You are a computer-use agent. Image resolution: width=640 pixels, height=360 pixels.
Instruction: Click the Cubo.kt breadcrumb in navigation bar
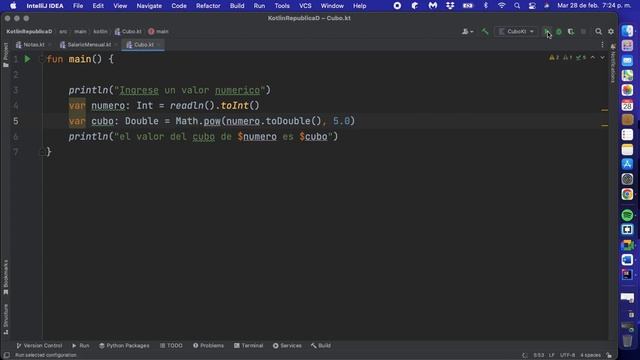tap(128, 31)
